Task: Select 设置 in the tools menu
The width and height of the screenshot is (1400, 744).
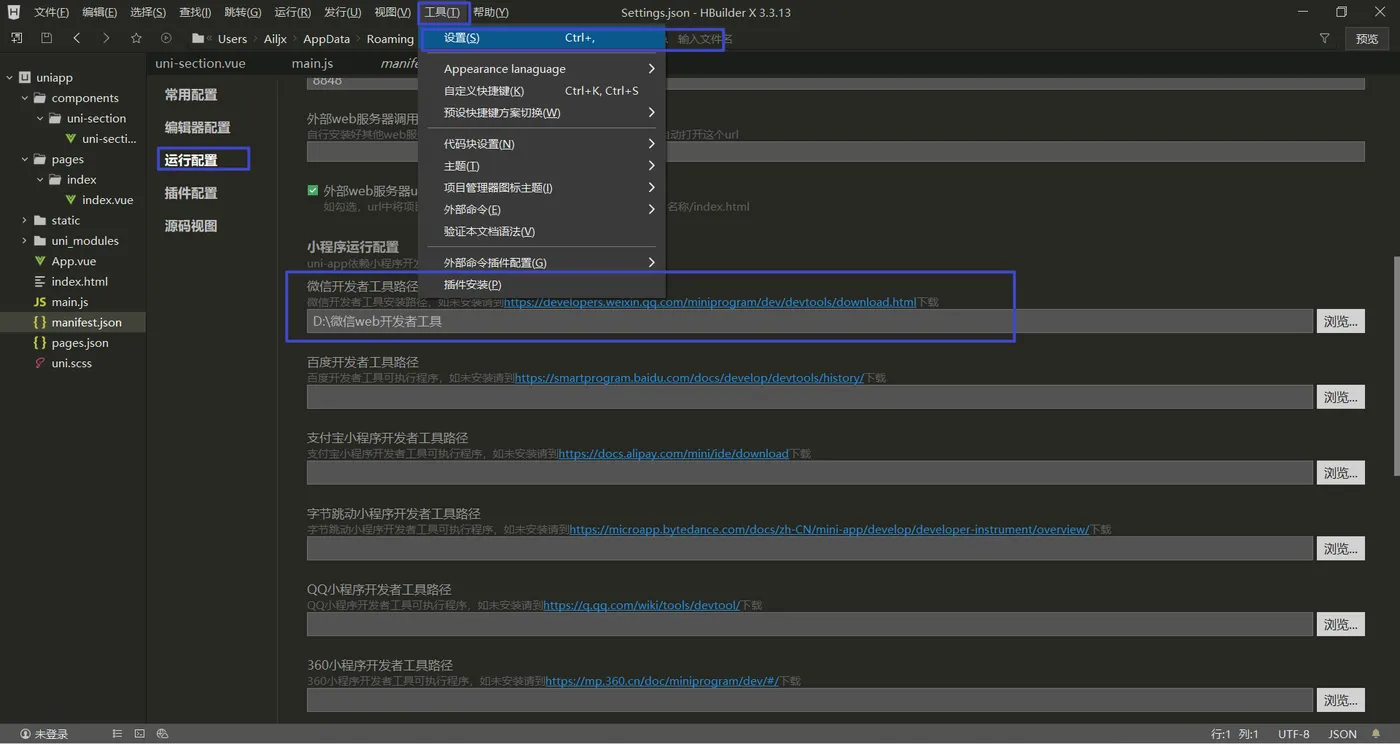Action: pyautogui.click(x=542, y=38)
